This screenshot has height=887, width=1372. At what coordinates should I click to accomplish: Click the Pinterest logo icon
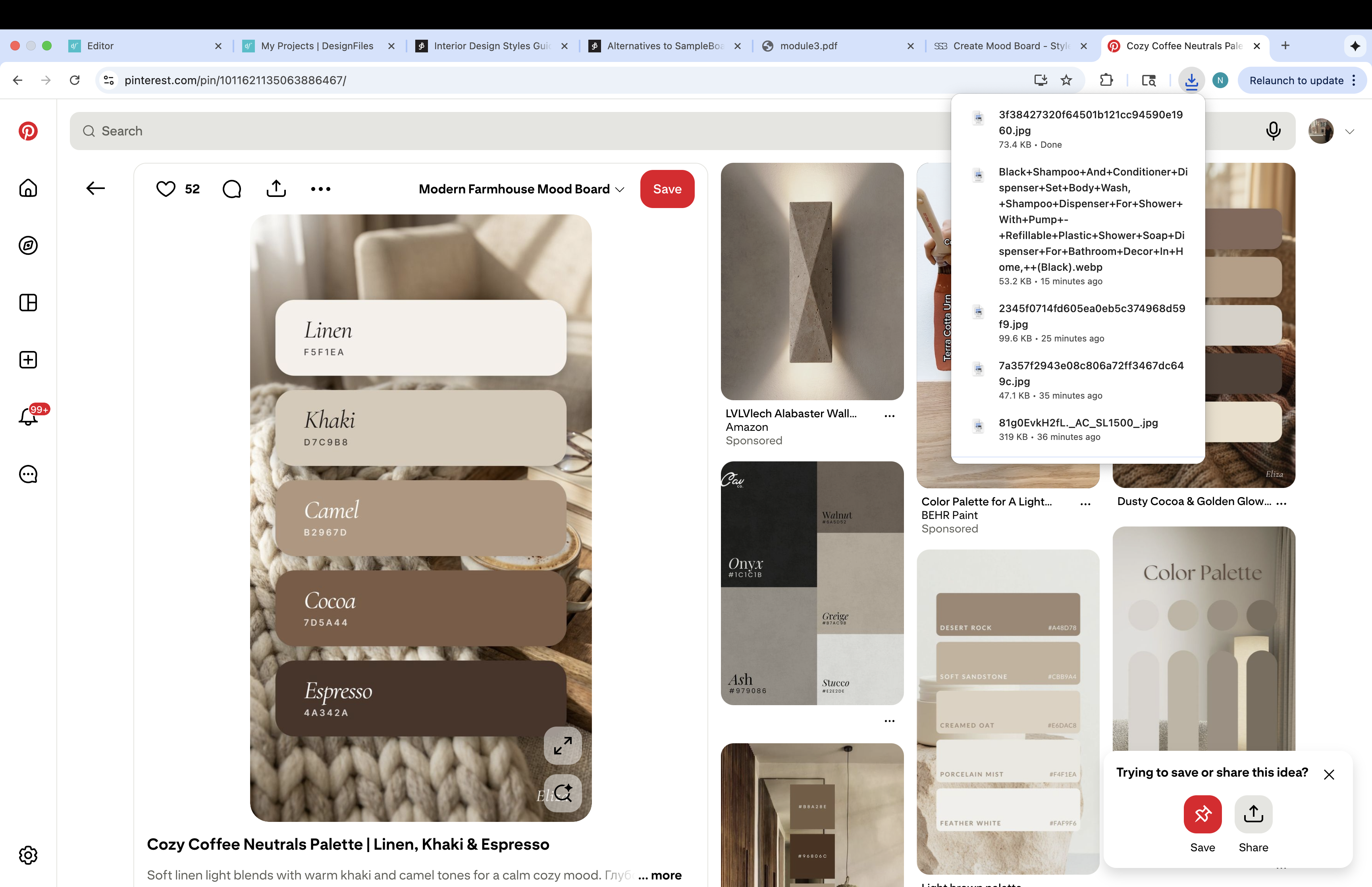28,131
